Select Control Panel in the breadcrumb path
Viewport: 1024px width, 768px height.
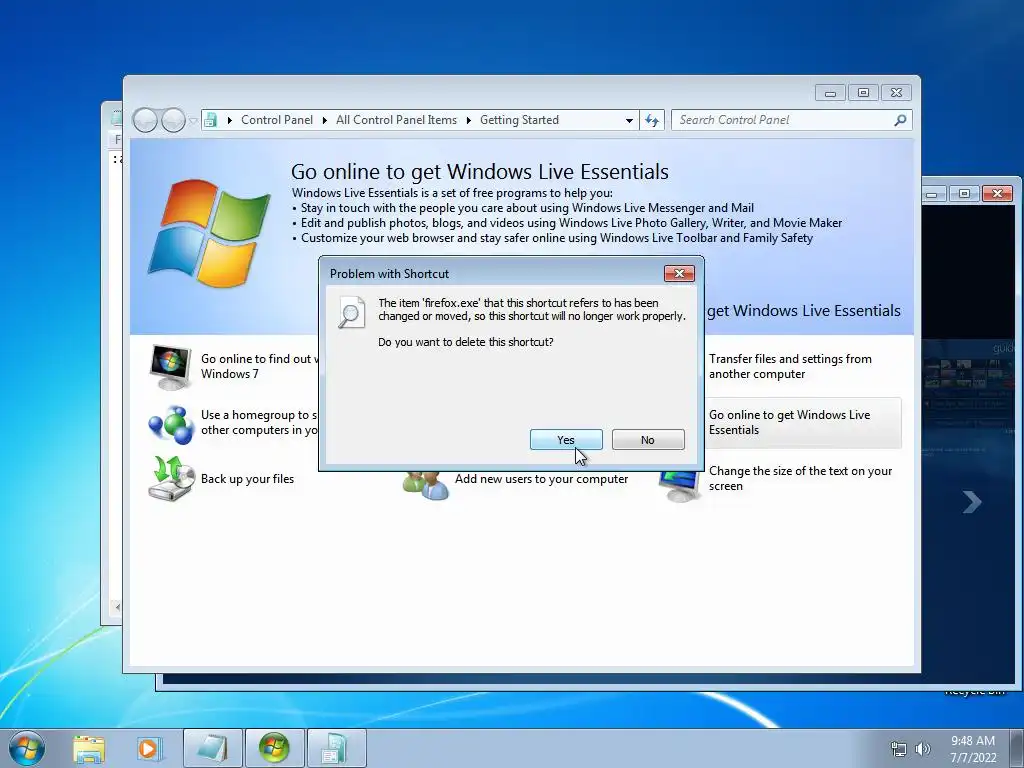[277, 120]
